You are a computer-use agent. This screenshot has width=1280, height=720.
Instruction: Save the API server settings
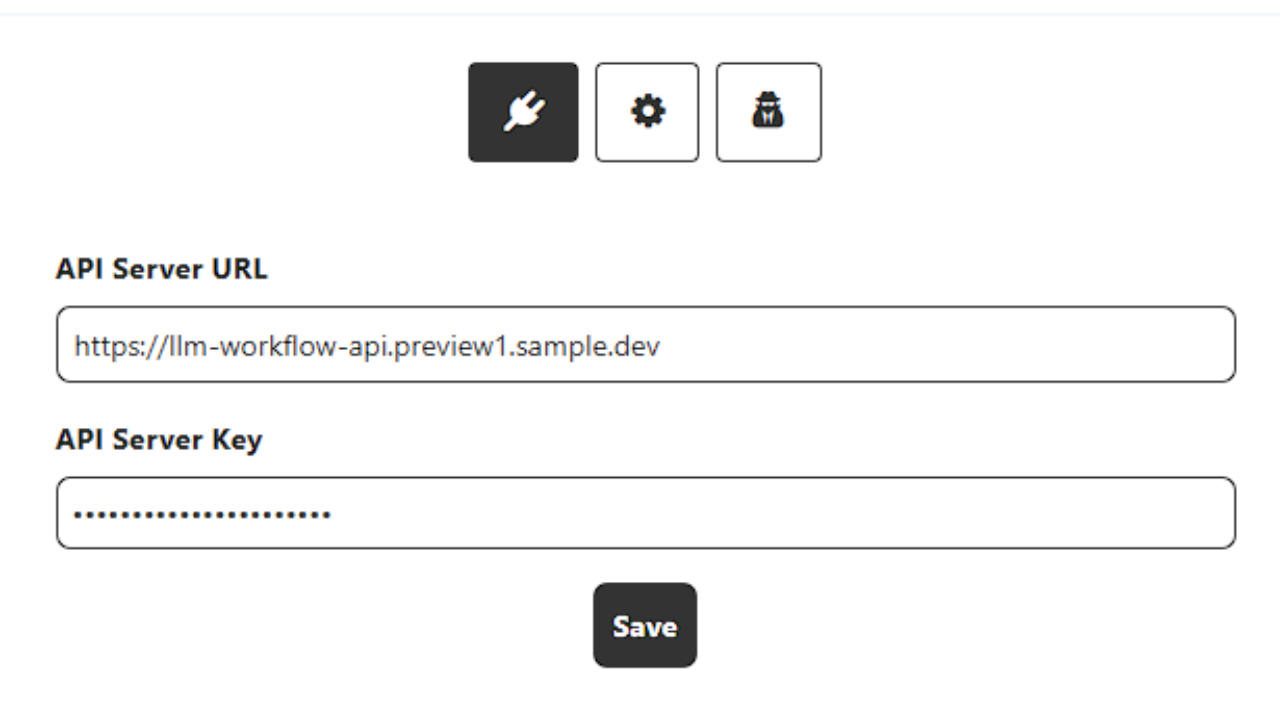(645, 626)
